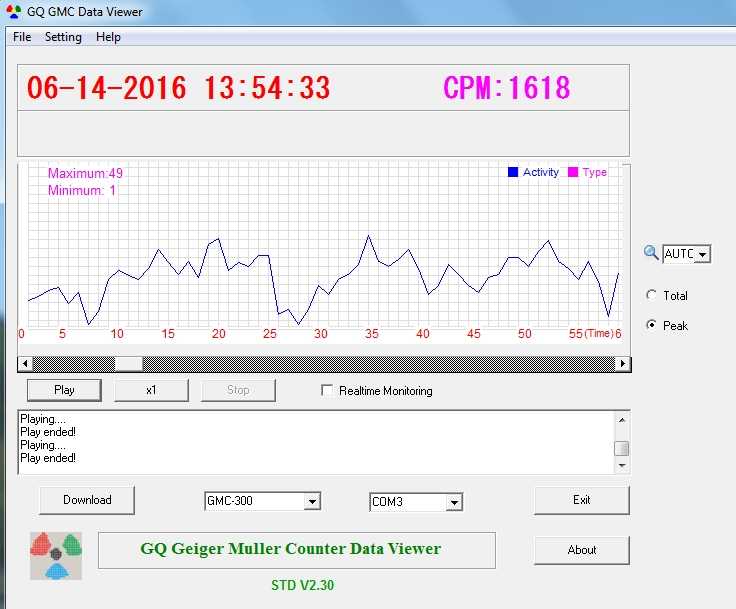Click the log box scrollbar thumb

coord(622,448)
